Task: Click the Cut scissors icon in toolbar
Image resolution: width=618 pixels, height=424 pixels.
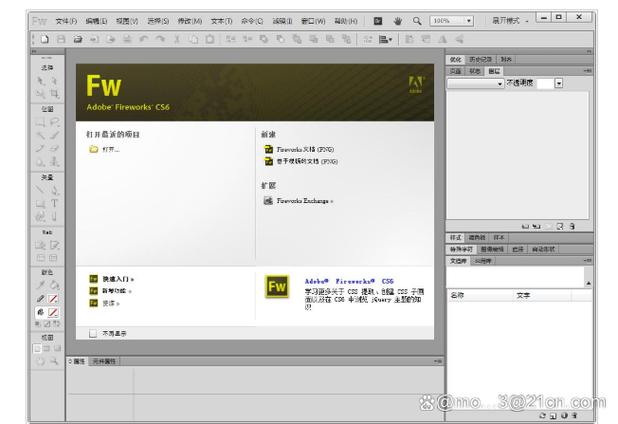Action: coord(177,39)
